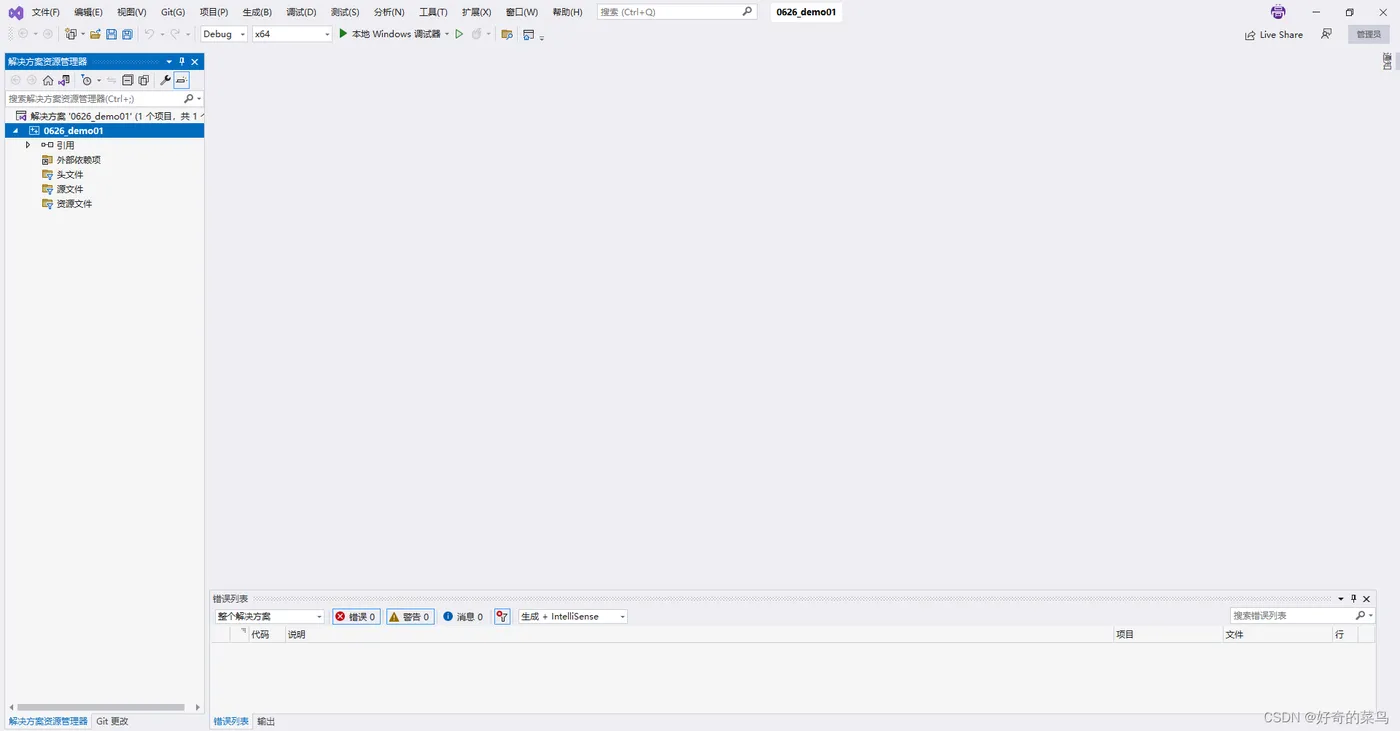Toggle the 警告 0 warnings filter
Viewport: 1400px width, 731px height.
tap(410, 617)
